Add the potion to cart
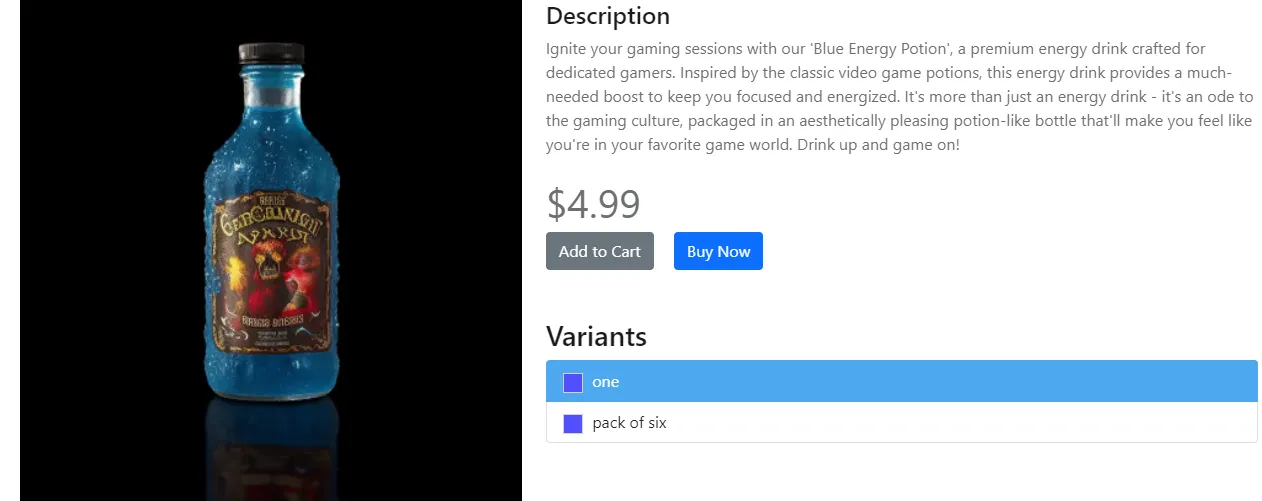 [x=599, y=252]
